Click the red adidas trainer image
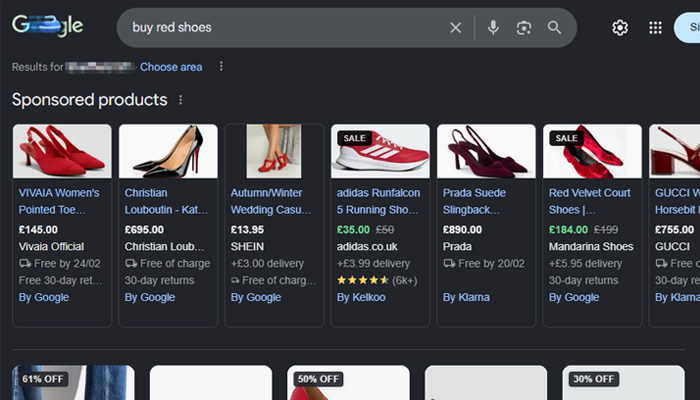The width and height of the screenshot is (700, 400). pos(380,151)
